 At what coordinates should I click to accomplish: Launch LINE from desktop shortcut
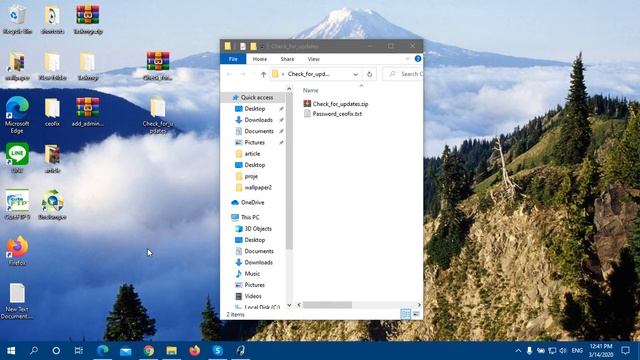[17, 158]
